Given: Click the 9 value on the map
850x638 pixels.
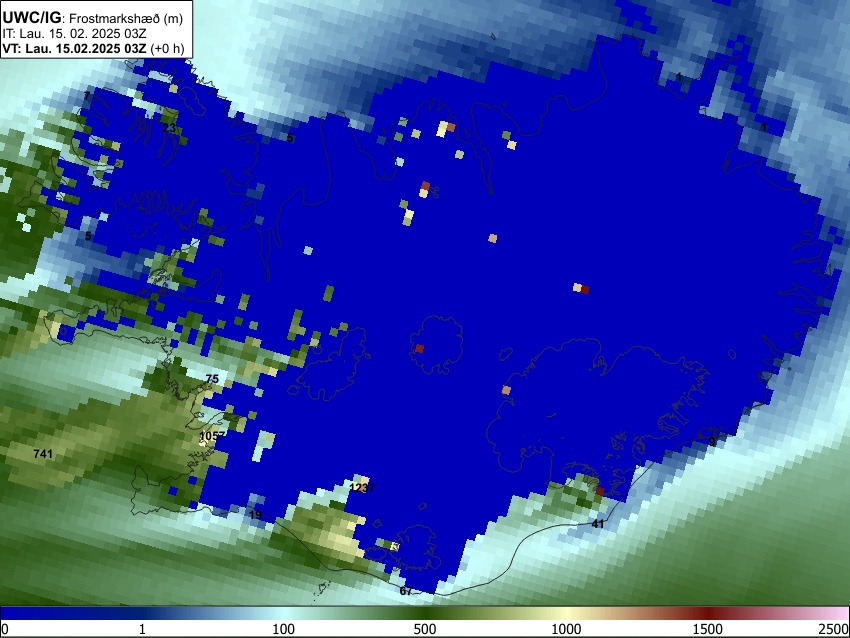Looking at the screenshot, I should [x=712, y=442].
